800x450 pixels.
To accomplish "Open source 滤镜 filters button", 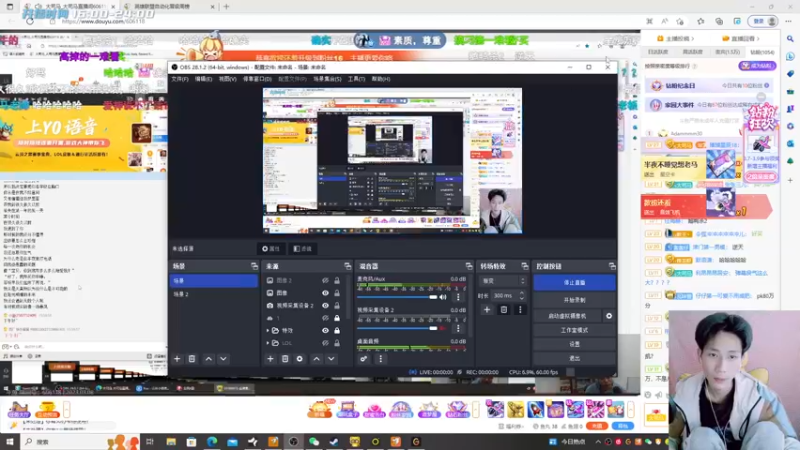I will 303,248.
